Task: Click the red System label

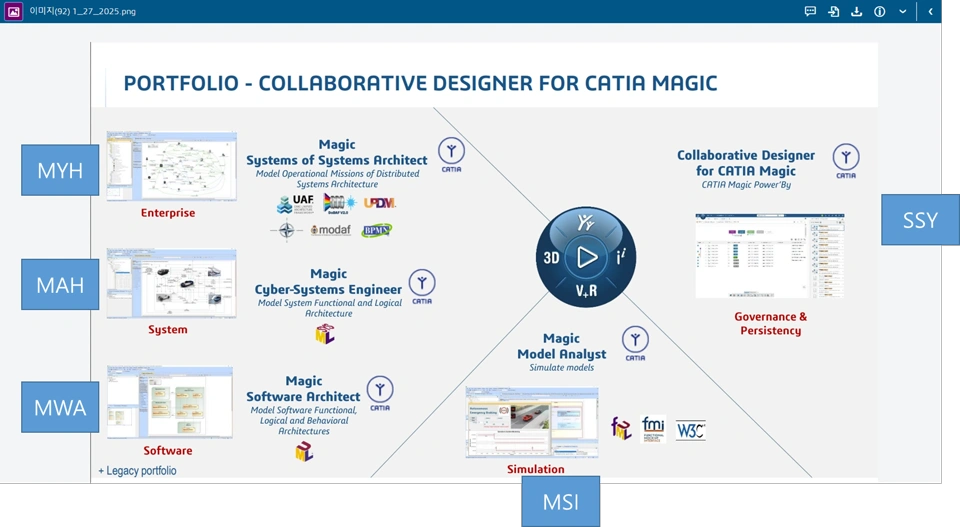Action: click(x=168, y=329)
